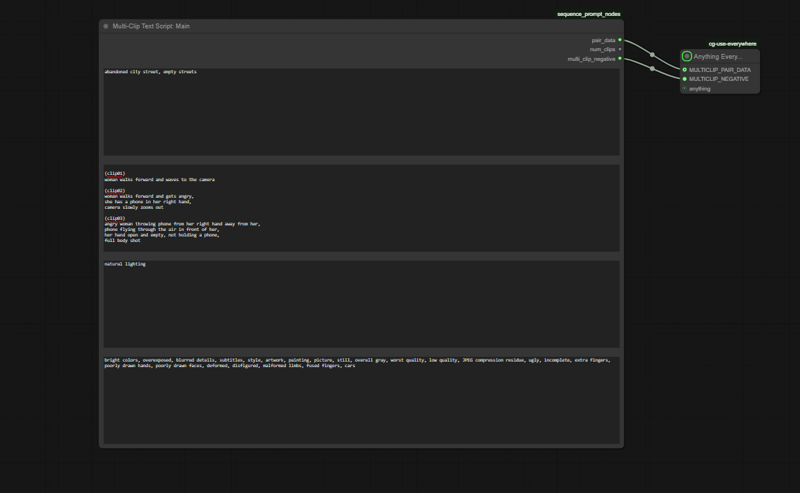Screen dimensions: 800x493
Task: Click the pair_data output socket
Action: 620,40
